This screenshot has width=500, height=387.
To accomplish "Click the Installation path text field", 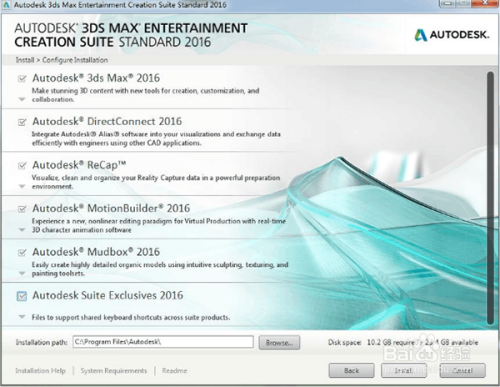I will click(x=163, y=342).
